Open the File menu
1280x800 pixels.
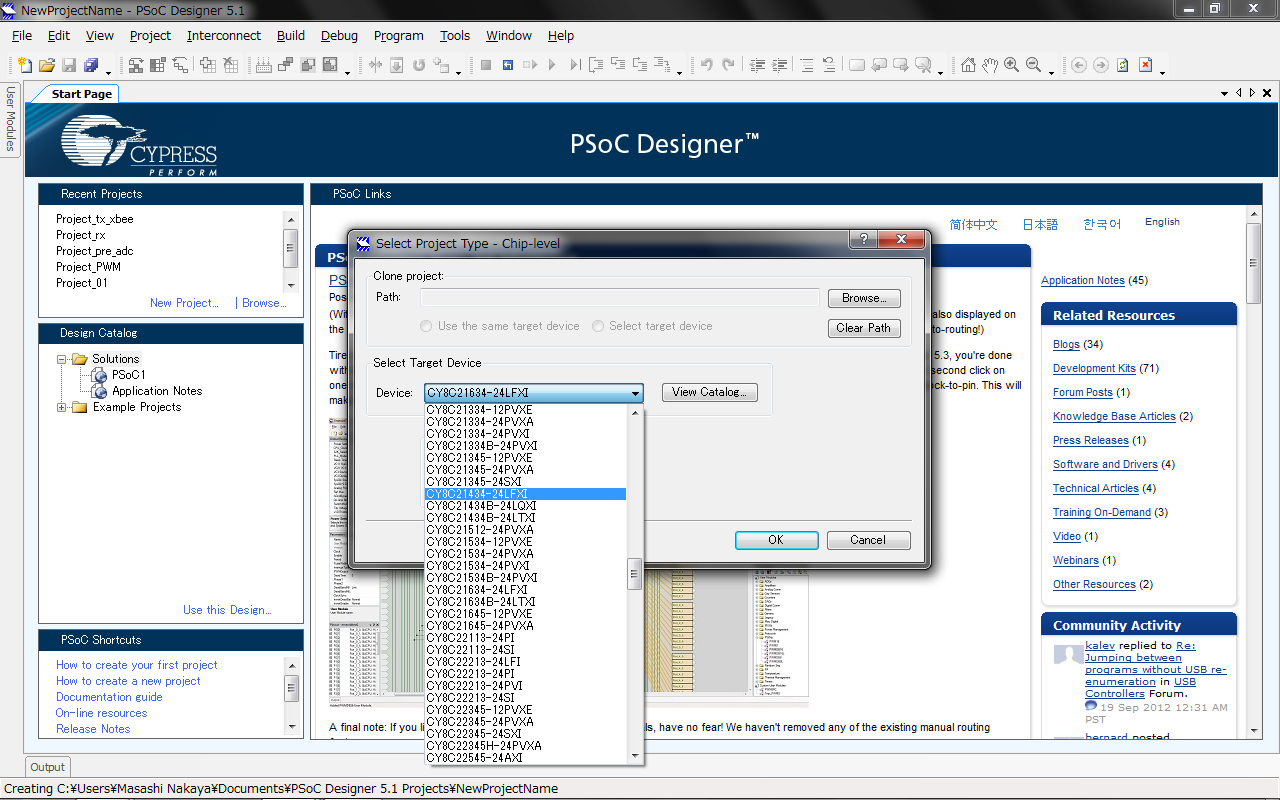[22, 35]
